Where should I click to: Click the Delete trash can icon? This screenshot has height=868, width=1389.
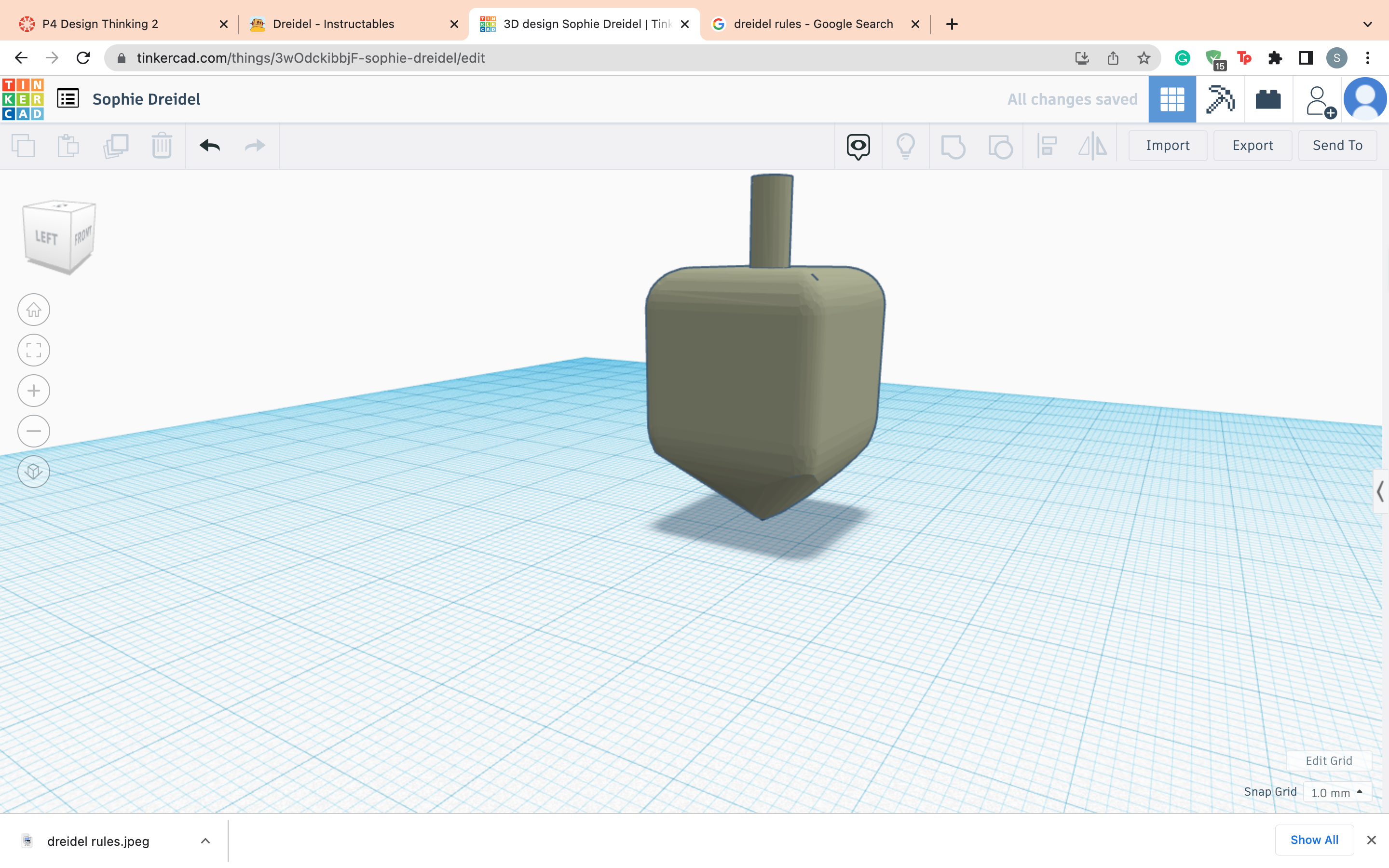(162, 146)
